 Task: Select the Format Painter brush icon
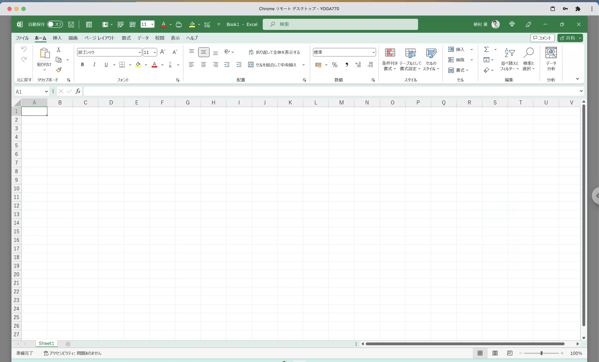[58, 69]
